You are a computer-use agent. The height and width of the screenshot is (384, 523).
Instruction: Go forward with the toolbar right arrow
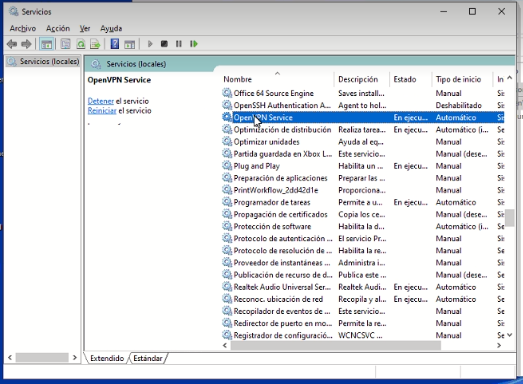pos(26,44)
